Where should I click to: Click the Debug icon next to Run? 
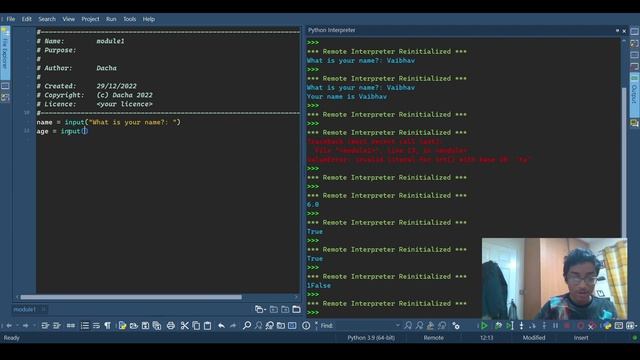498,326
